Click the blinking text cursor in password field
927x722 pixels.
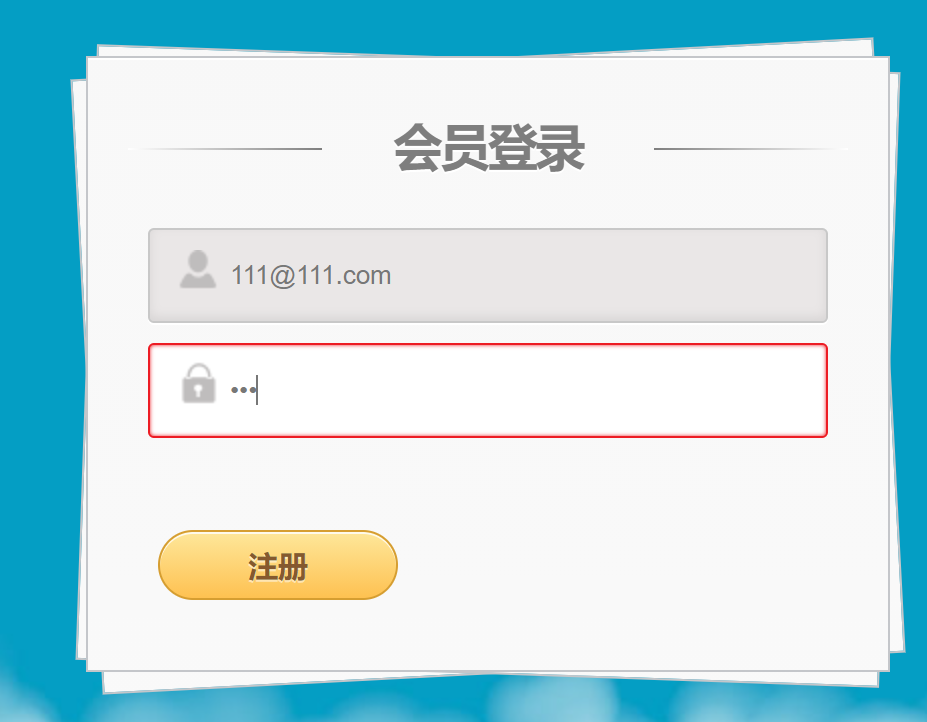257,390
